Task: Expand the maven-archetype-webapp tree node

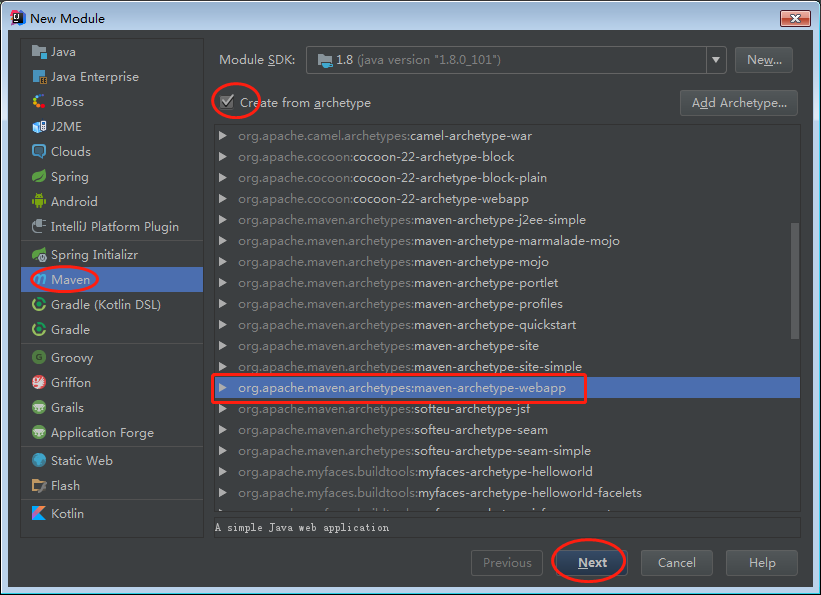Action: [223, 388]
